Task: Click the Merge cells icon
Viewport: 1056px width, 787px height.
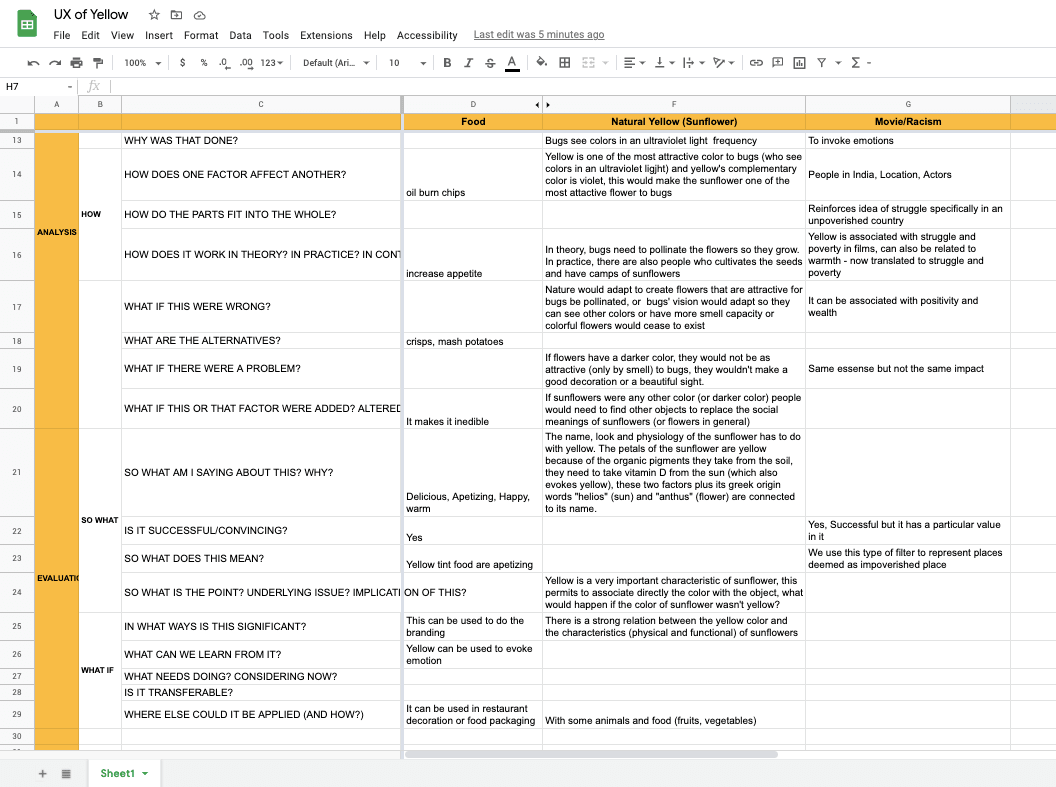Action: (x=589, y=63)
